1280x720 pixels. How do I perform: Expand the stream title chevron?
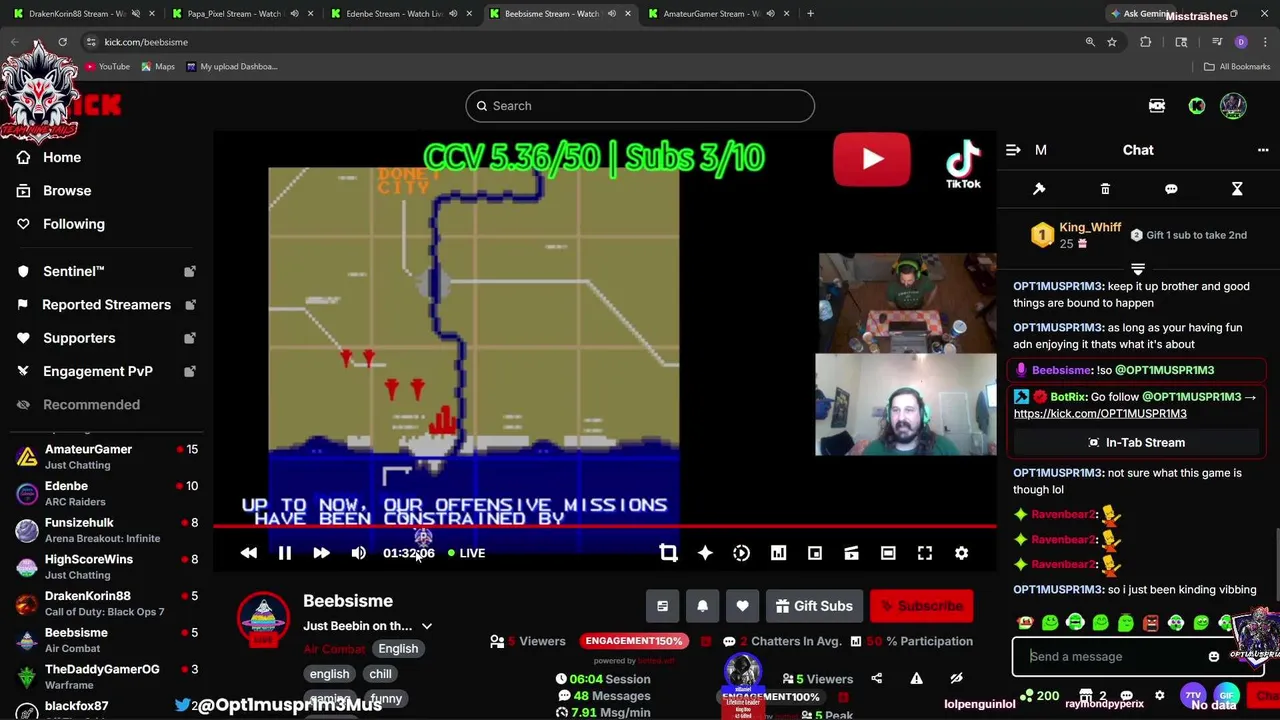[x=427, y=626]
